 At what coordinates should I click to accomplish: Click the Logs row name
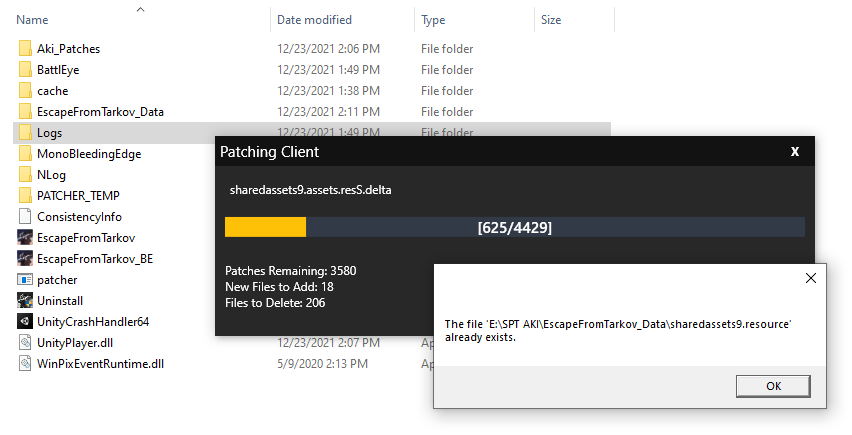coord(49,133)
